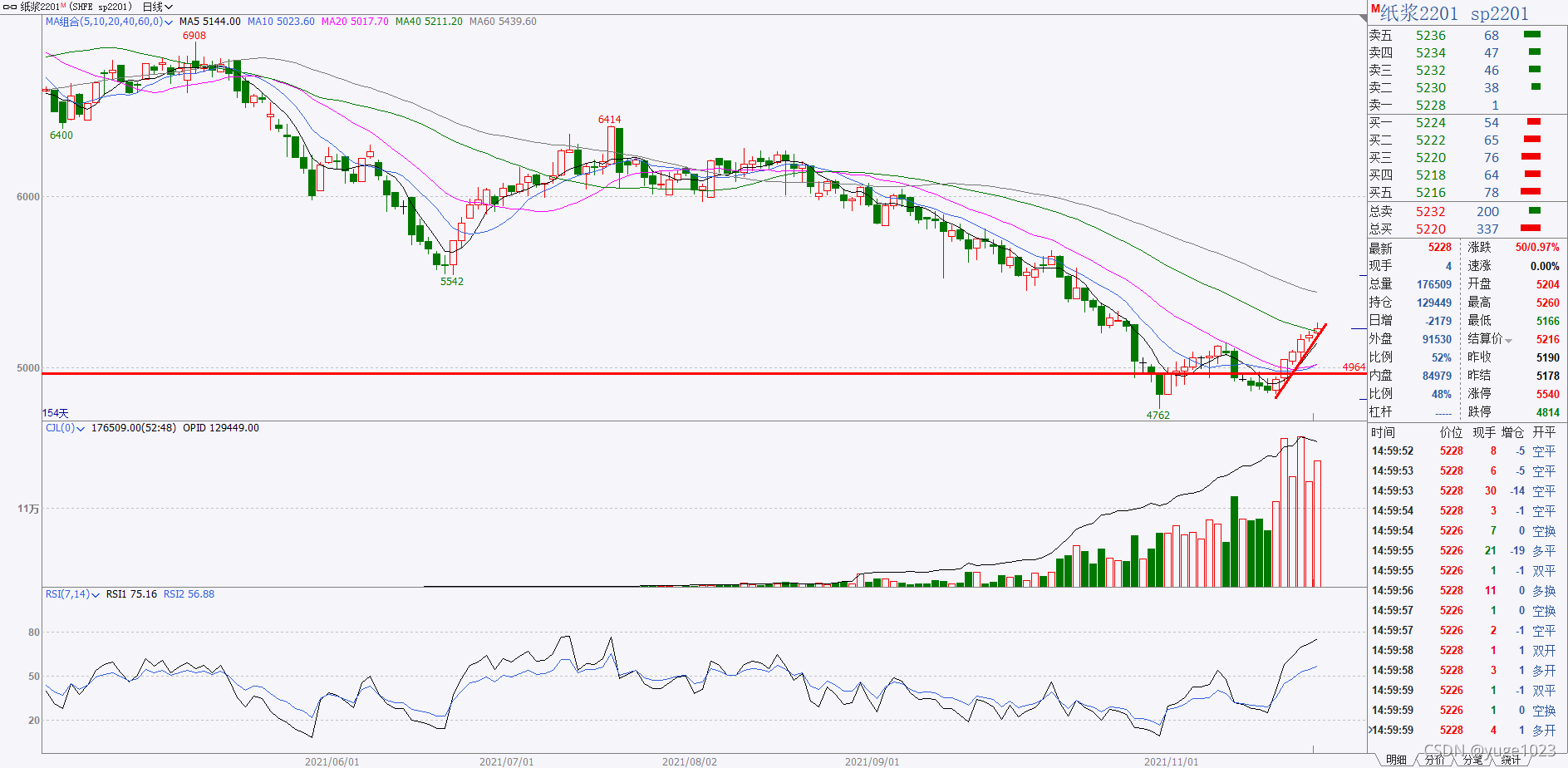Click the MA60 5439.60 value
Image resolution: width=1568 pixels, height=768 pixels.
click(503, 22)
